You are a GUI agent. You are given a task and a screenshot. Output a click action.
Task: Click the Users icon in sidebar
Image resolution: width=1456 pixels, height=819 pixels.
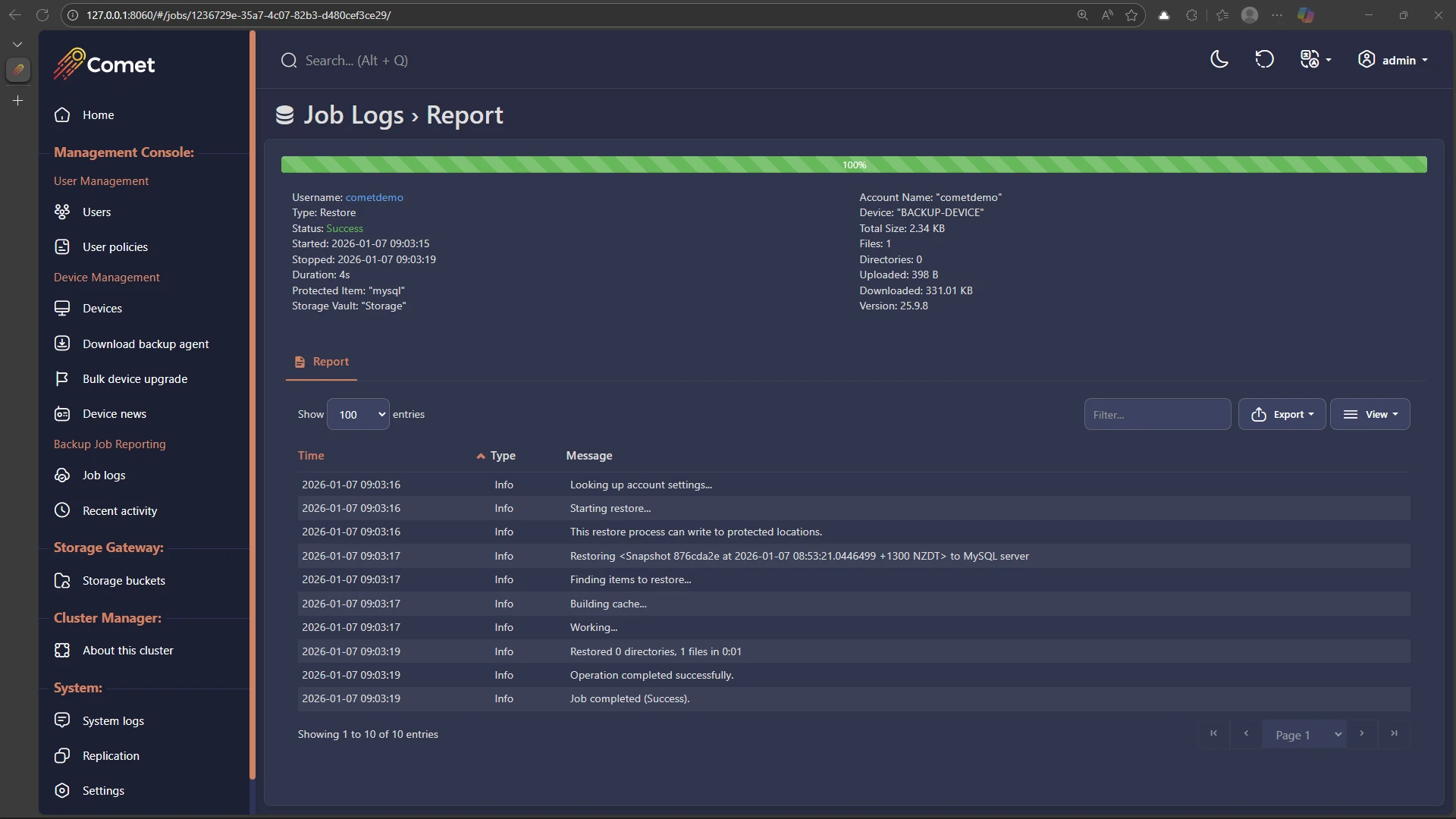pyautogui.click(x=62, y=212)
